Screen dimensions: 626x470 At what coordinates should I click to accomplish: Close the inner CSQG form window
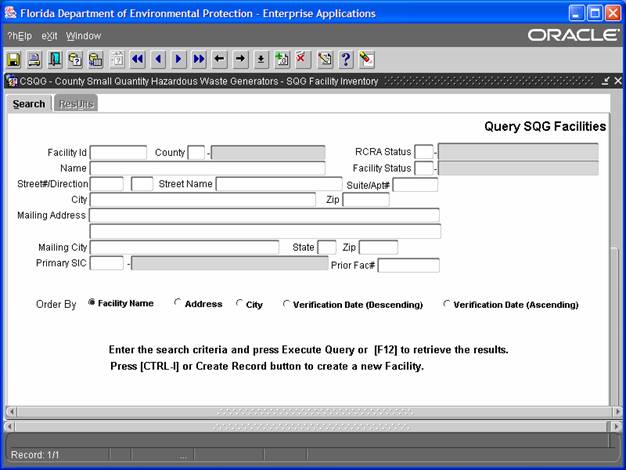coord(618,81)
